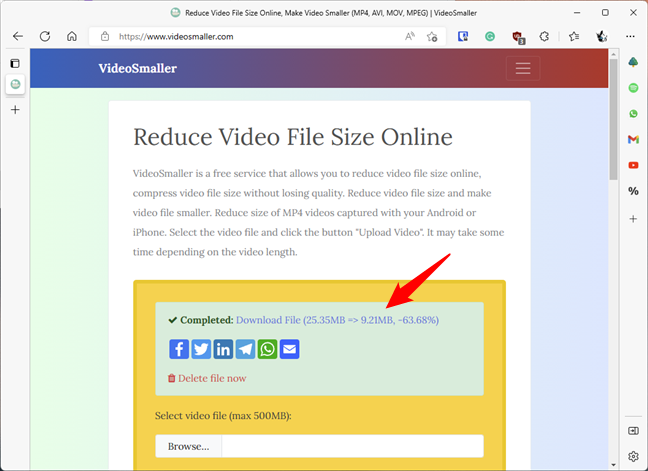648x471 pixels.
Task: Click the Browse... file button
Action: click(x=188, y=446)
